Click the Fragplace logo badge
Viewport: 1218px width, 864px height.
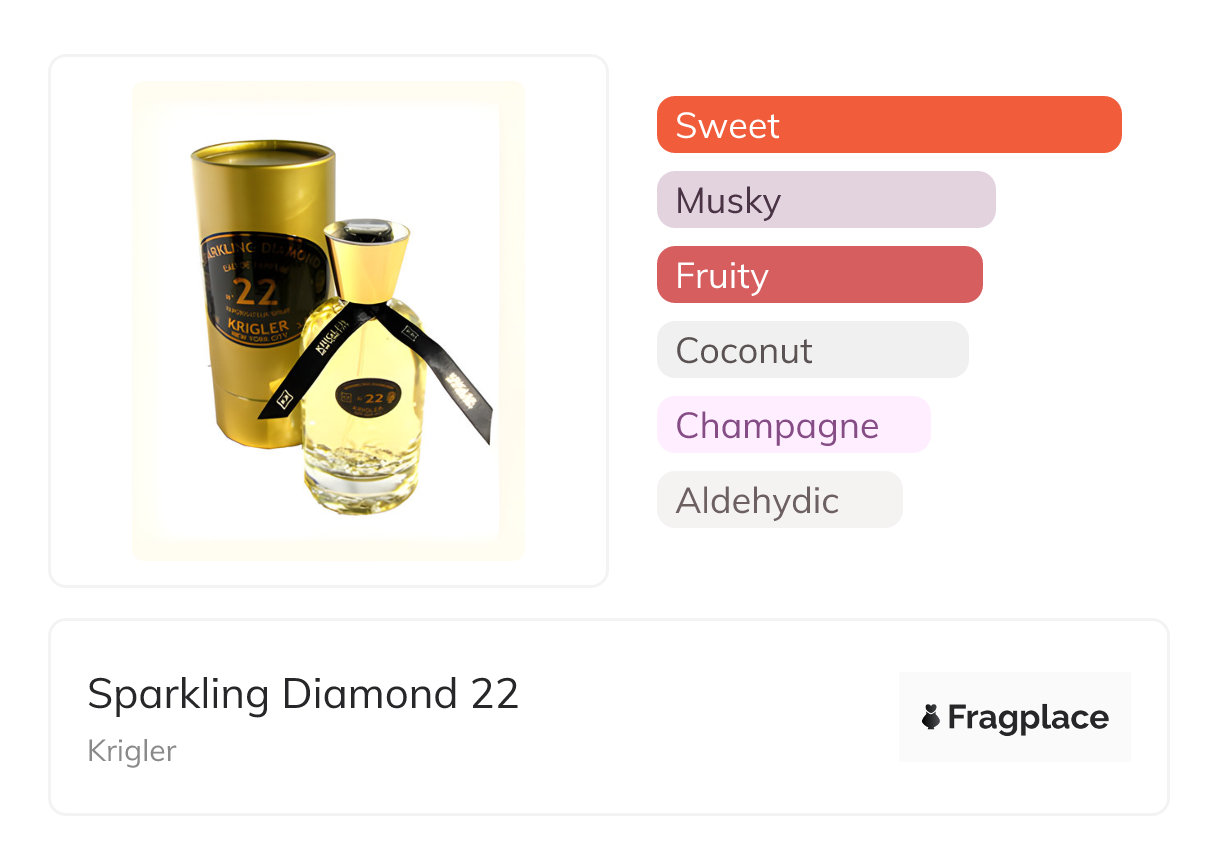[1014, 717]
